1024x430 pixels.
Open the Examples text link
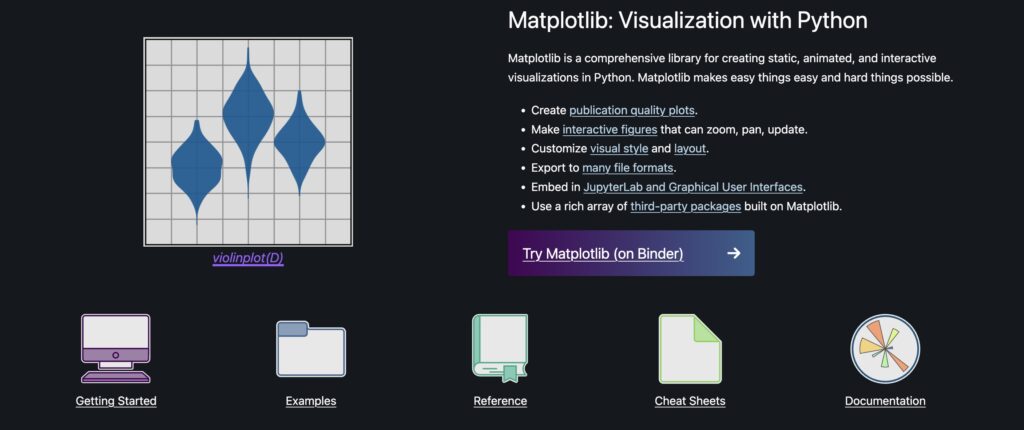pos(311,401)
